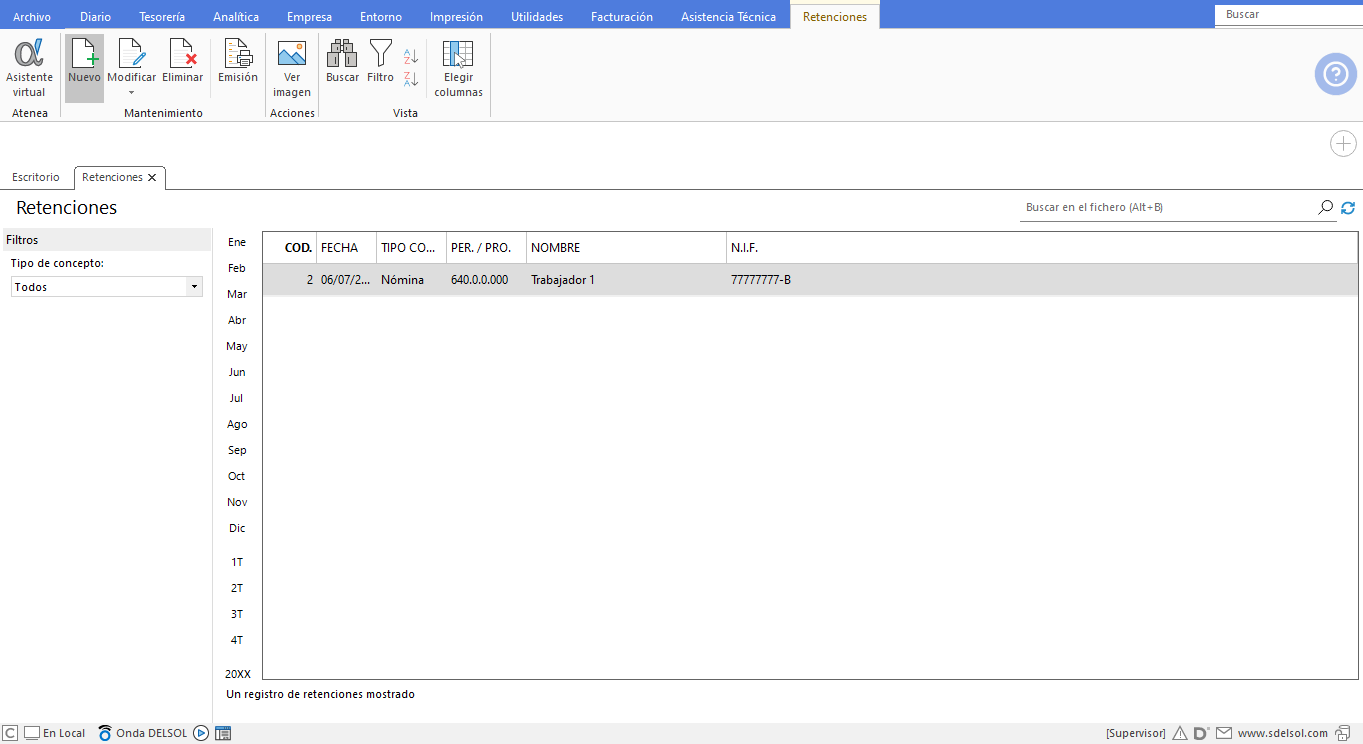Click the round plus add button
Image resolution: width=1363 pixels, height=744 pixels.
coord(1343,144)
